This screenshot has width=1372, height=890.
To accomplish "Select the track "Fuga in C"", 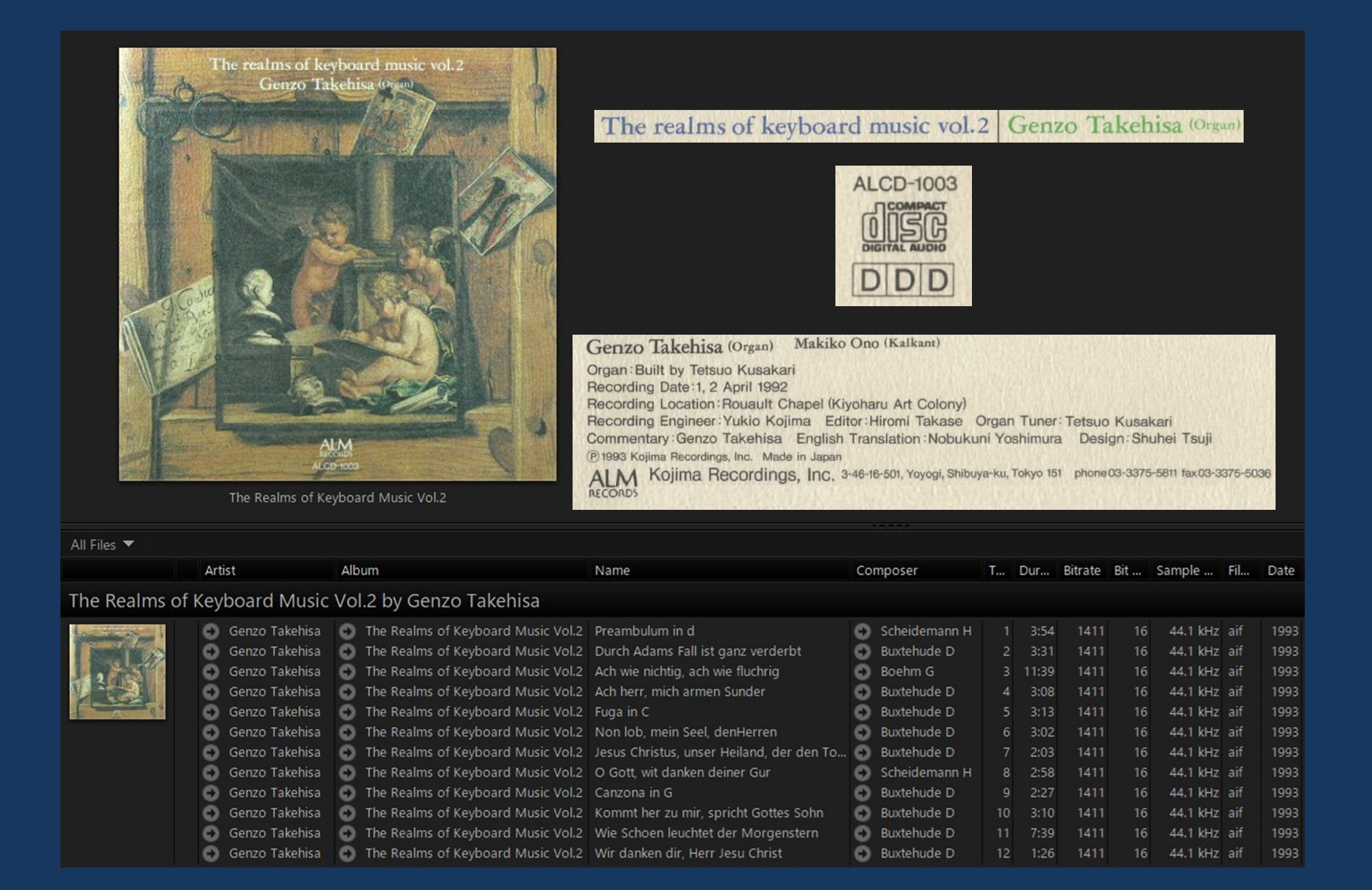I will pyautogui.click(x=621, y=711).
